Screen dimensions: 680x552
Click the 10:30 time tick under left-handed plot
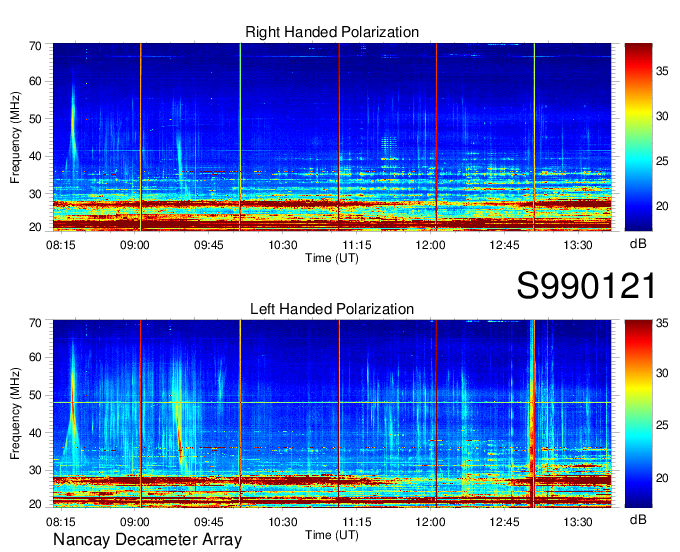[x=283, y=522]
